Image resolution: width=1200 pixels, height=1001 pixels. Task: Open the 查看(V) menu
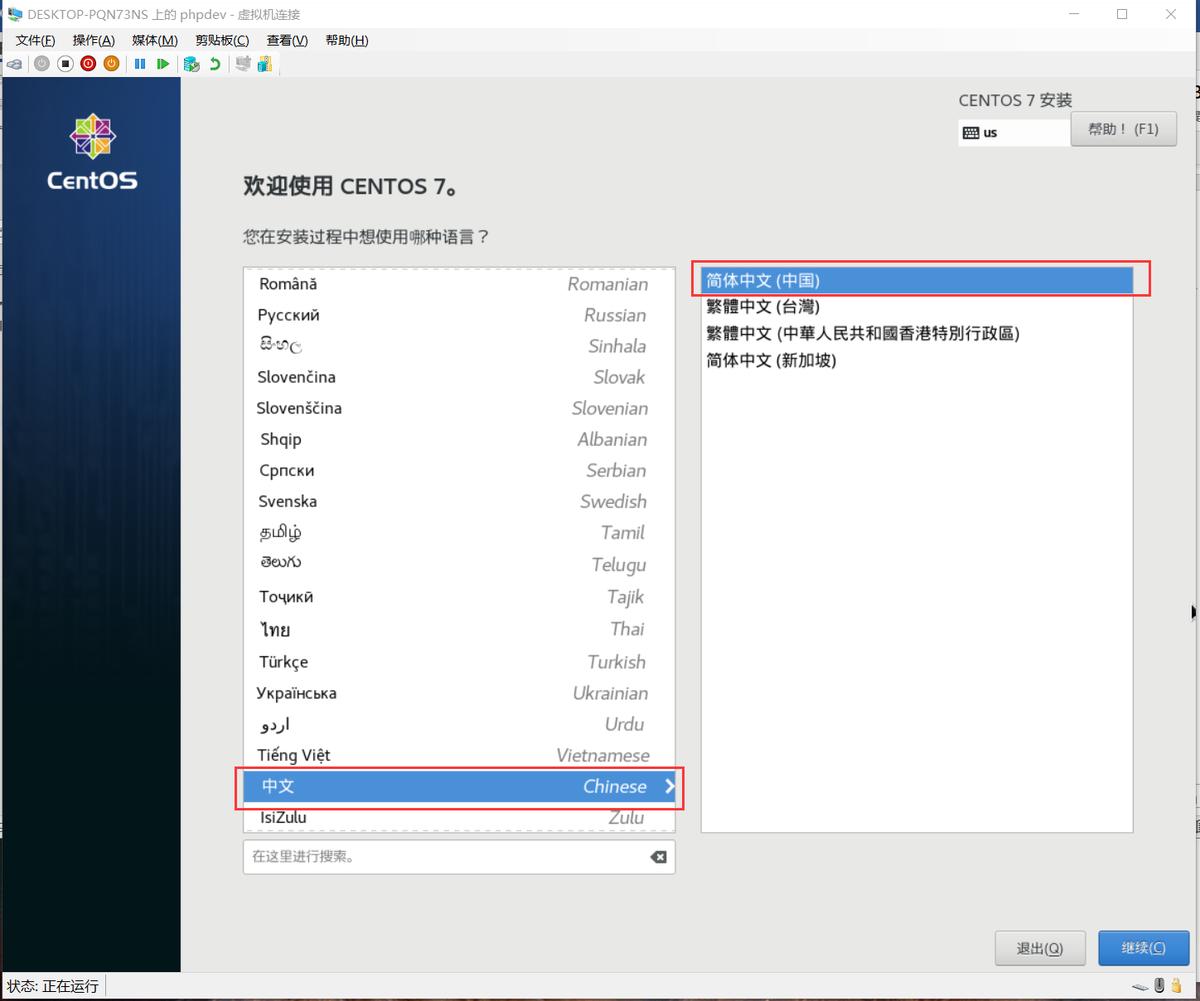coord(288,40)
